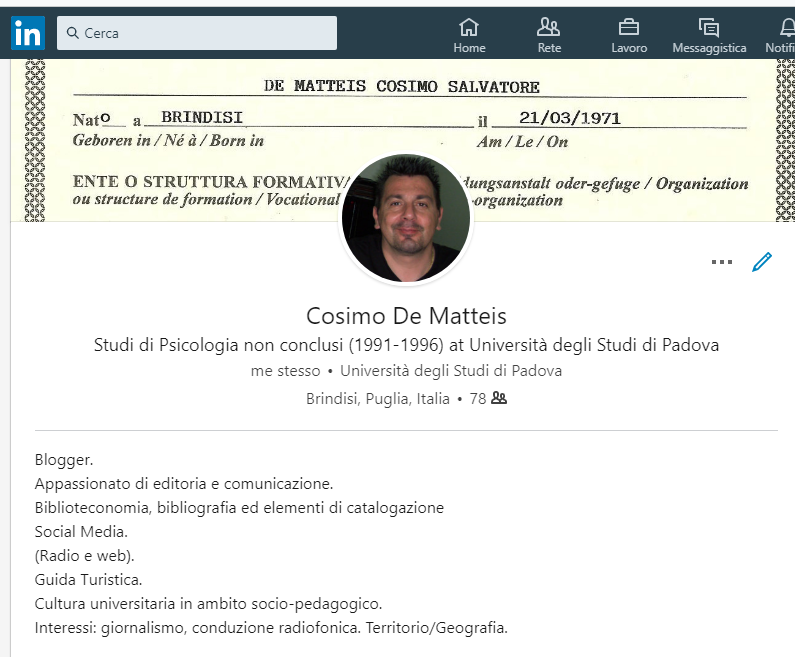Click the connections people icon
This screenshot has height=657, width=795.
click(499, 398)
